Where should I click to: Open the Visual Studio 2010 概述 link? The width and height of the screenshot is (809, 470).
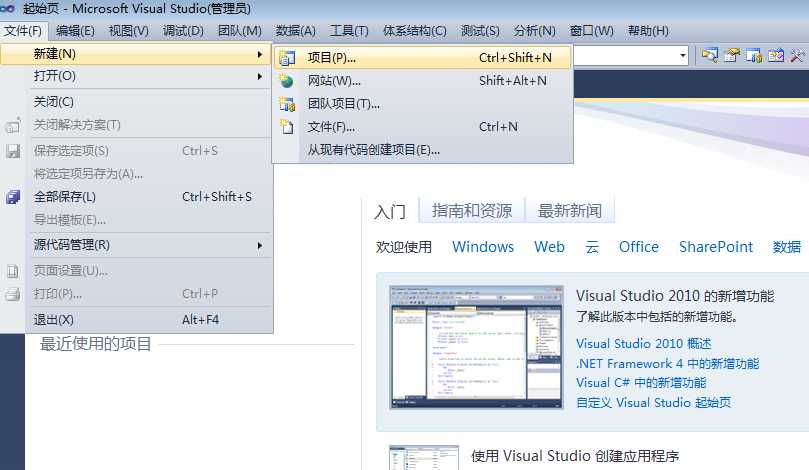pos(643,344)
